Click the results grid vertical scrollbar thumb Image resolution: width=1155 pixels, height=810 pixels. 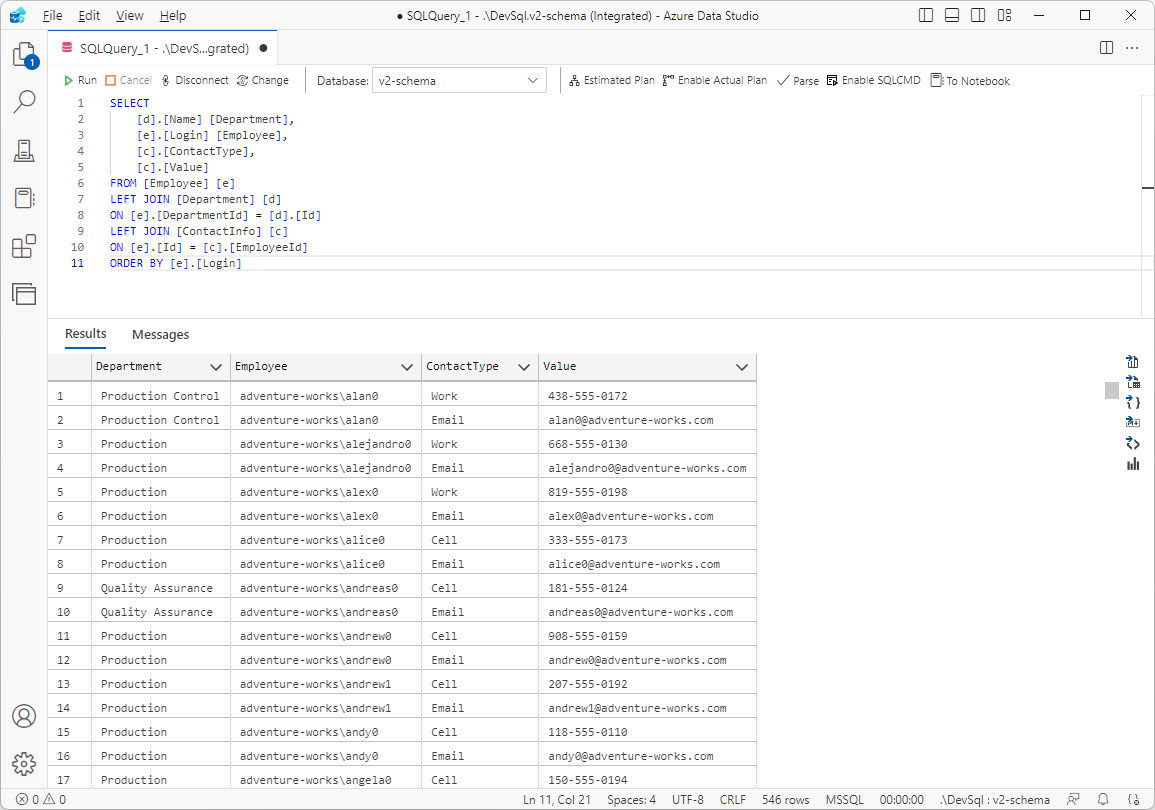(1112, 390)
